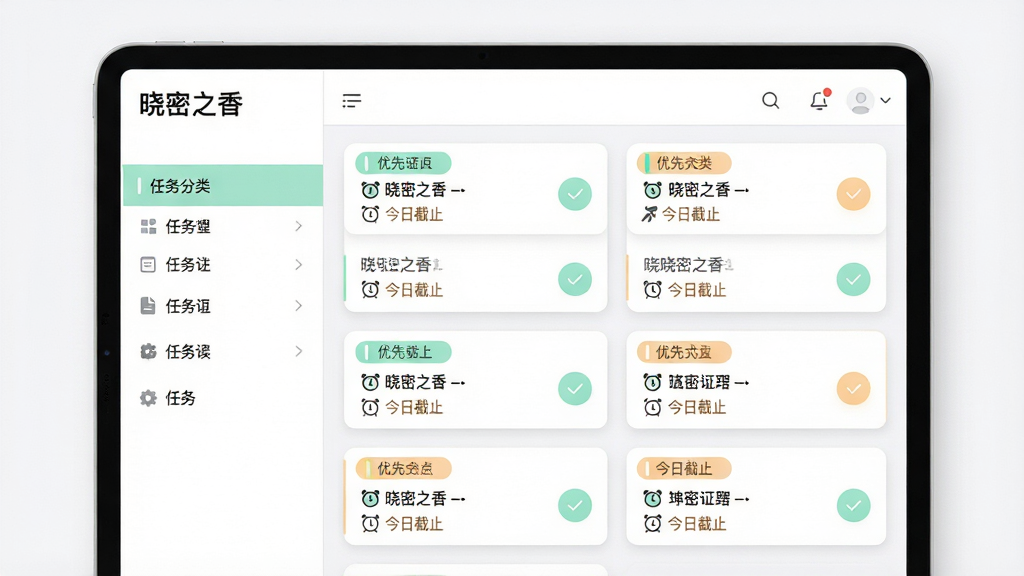Screen dimensions: 1024x576
Task: Click the four-square grid icon in the sidebar
Action: [x=148, y=227]
